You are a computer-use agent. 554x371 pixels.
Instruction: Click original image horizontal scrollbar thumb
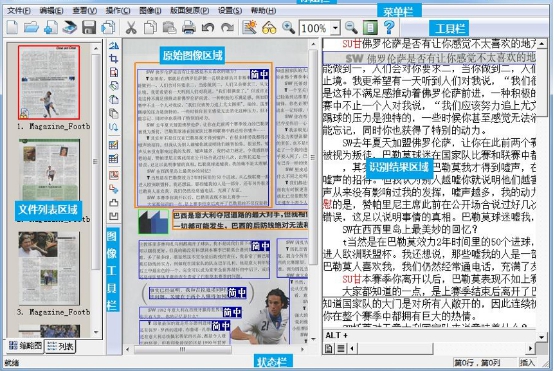click(x=182, y=349)
